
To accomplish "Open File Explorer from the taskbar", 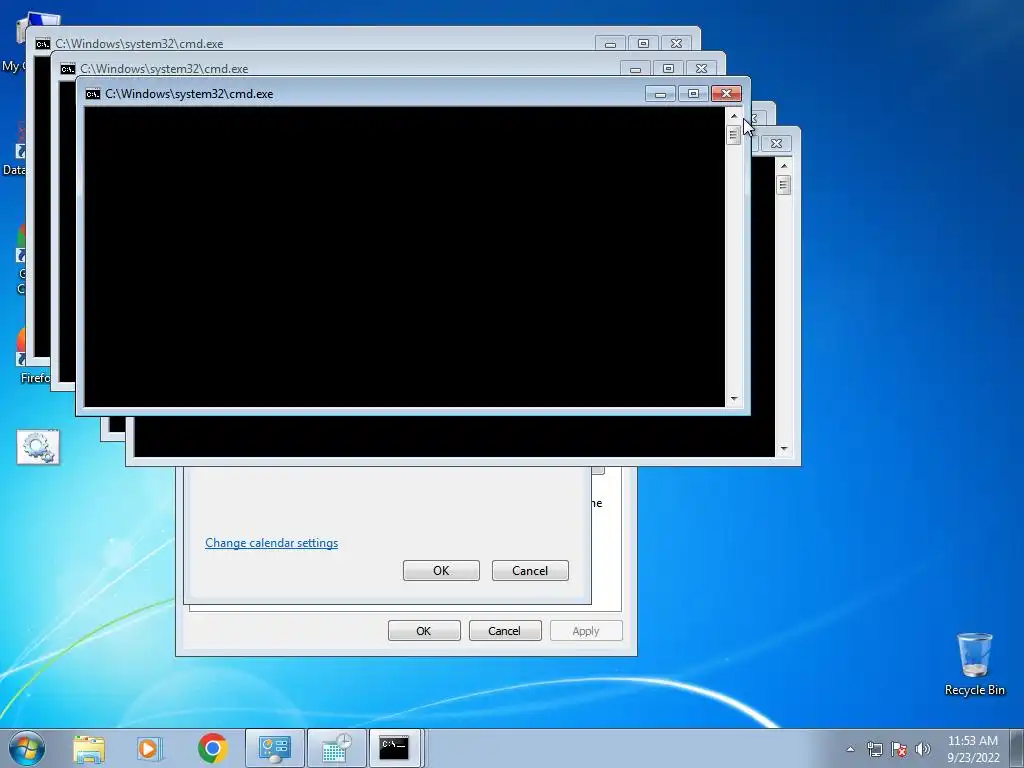I will point(89,748).
